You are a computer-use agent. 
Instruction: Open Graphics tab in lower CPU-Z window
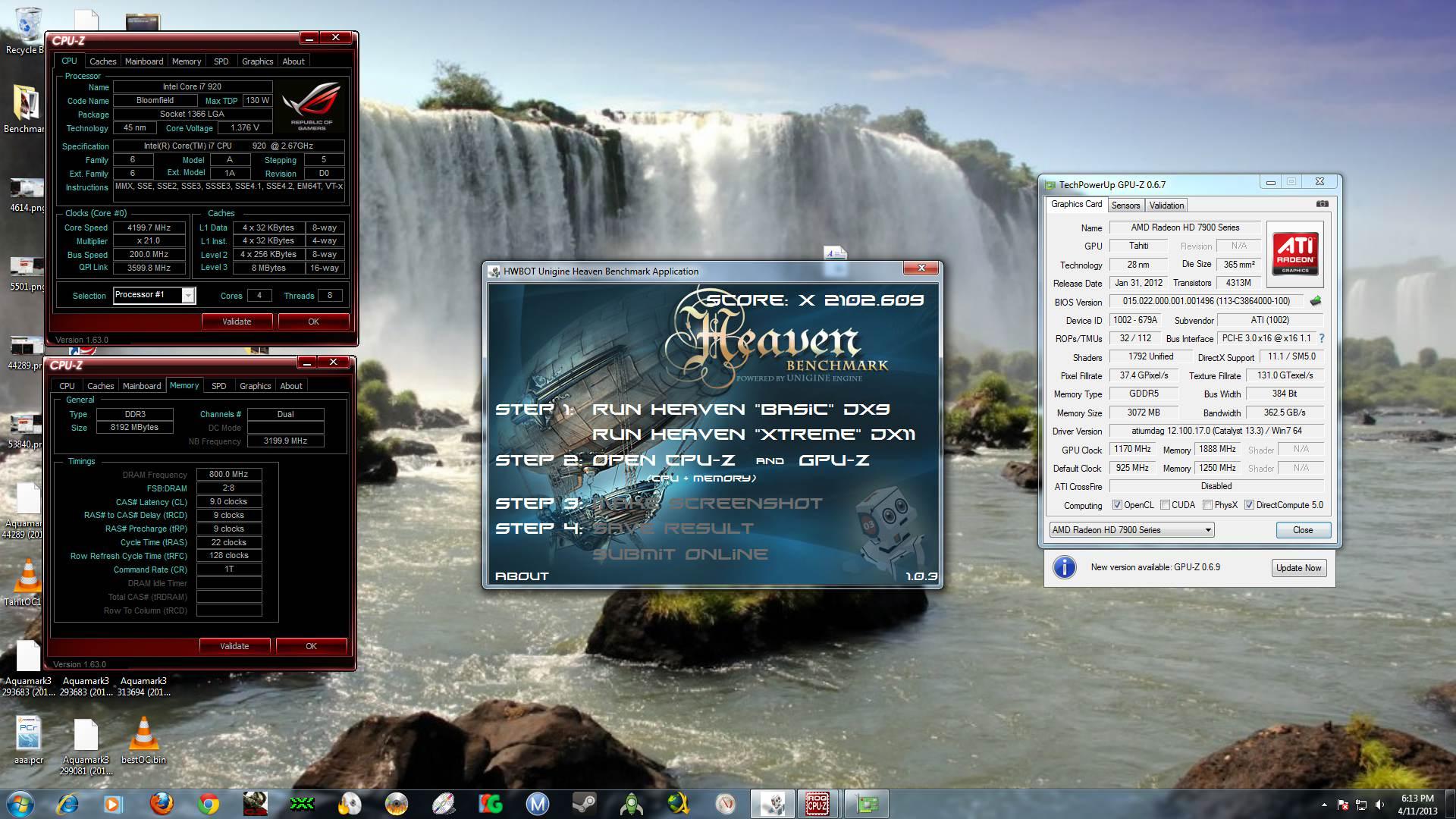tap(256, 386)
